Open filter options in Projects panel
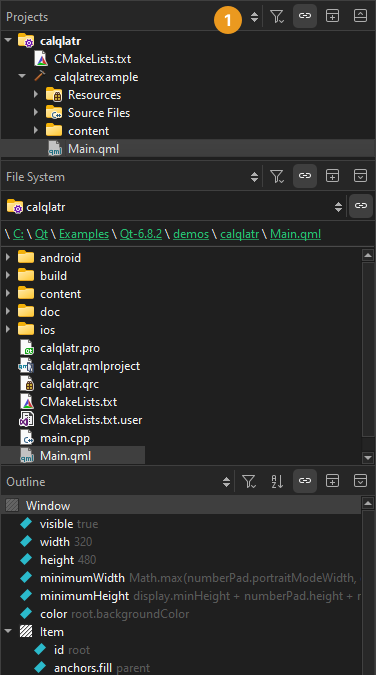This screenshot has width=376, height=675. [x=277, y=16]
